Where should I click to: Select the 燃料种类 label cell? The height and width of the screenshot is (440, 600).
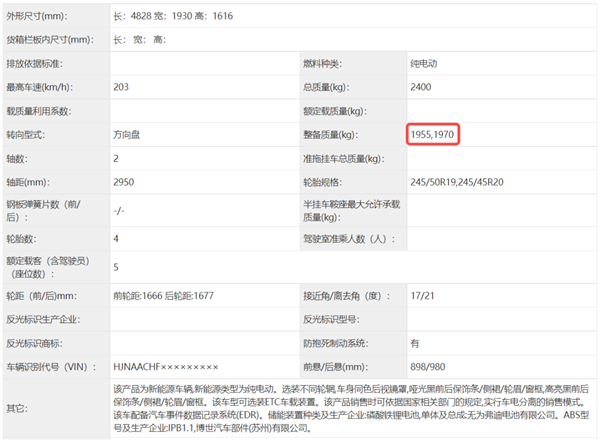tap(325, 64)
